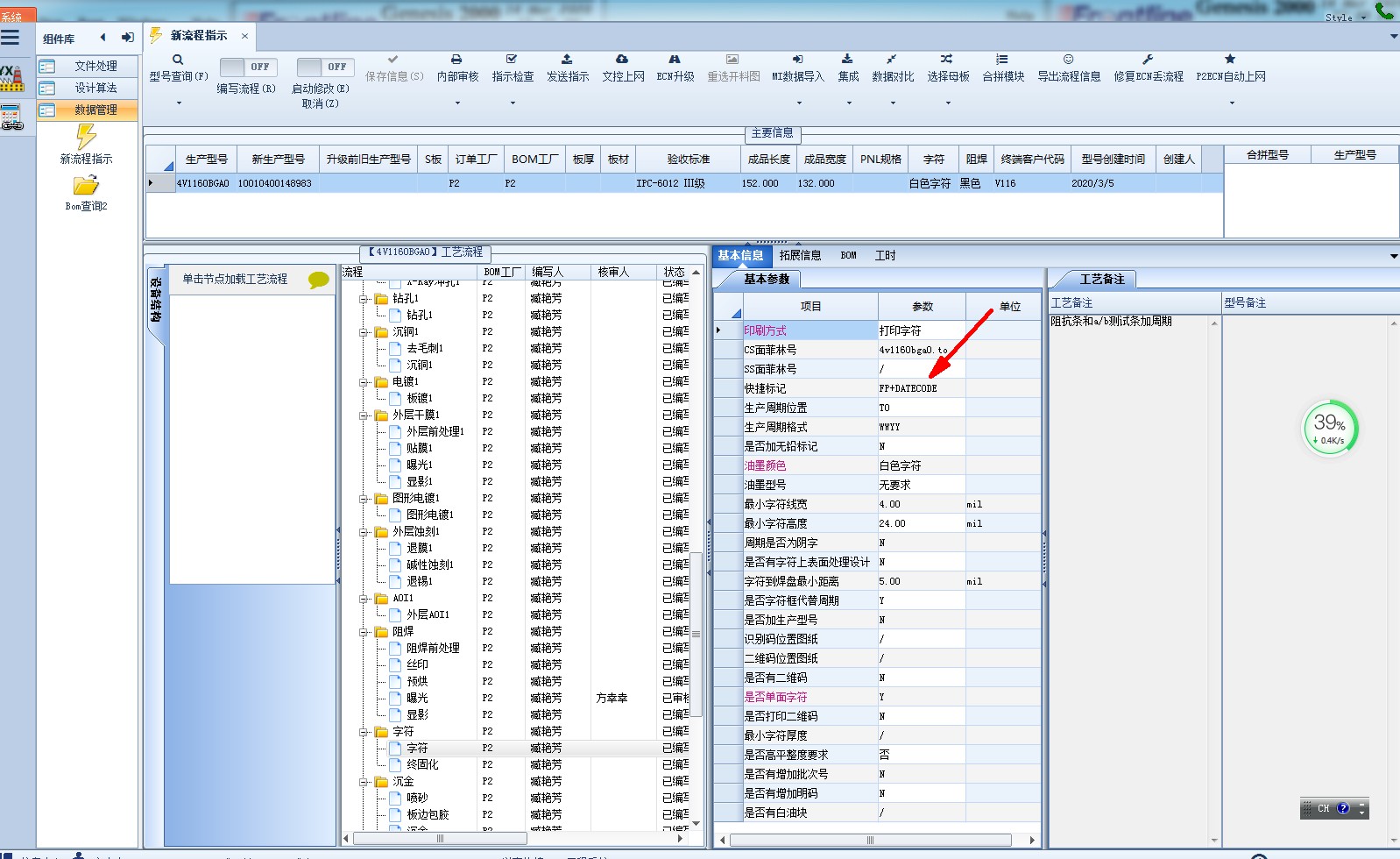Run 指示检查 instruction check
The width and height of the screenshot is (1400, 859).
point(513,68)
